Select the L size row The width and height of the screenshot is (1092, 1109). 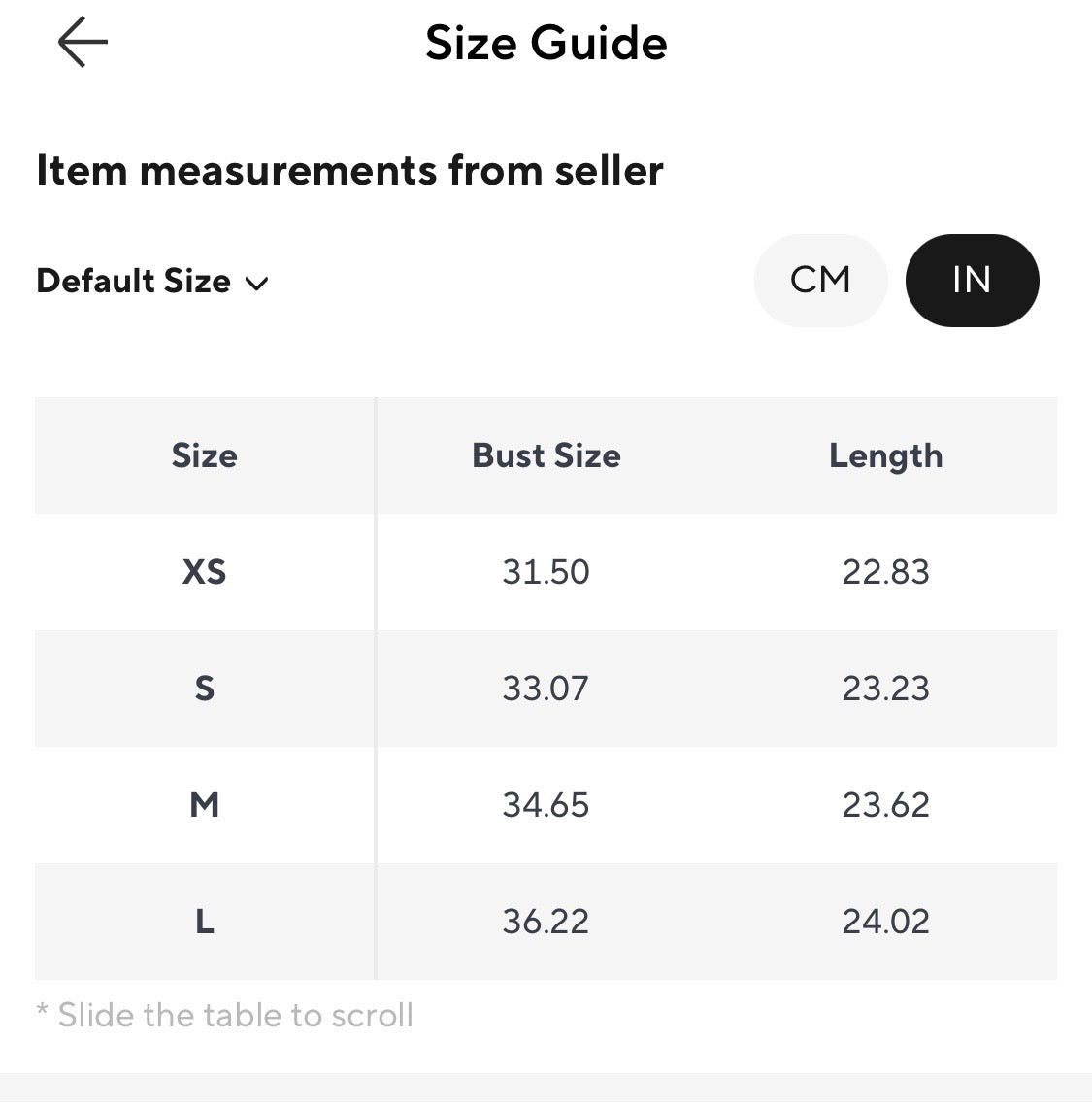coord(546,921)
